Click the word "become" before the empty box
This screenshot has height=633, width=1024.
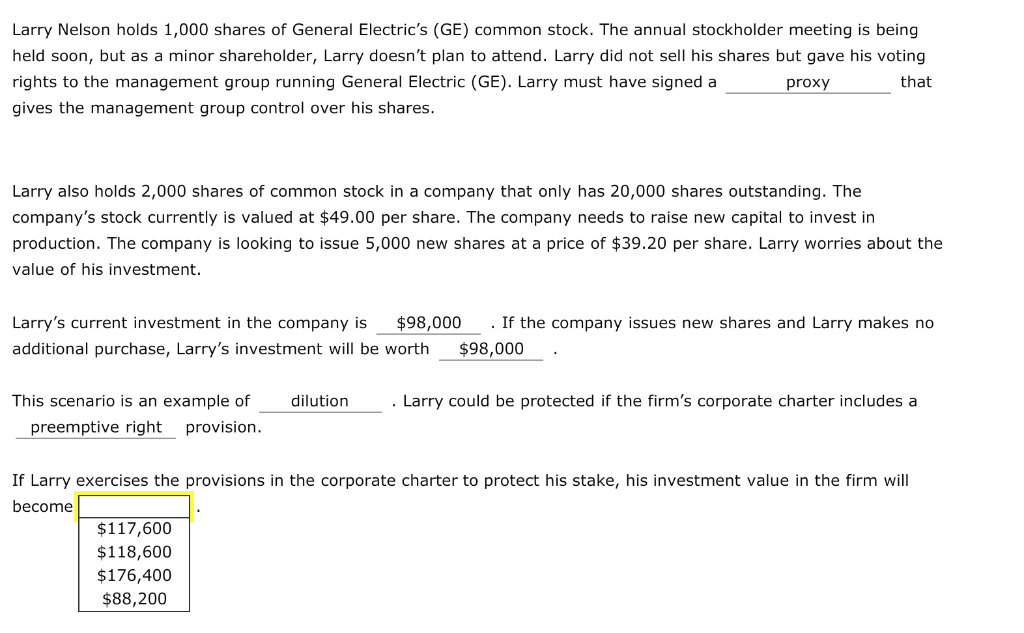tap(42, 507)
